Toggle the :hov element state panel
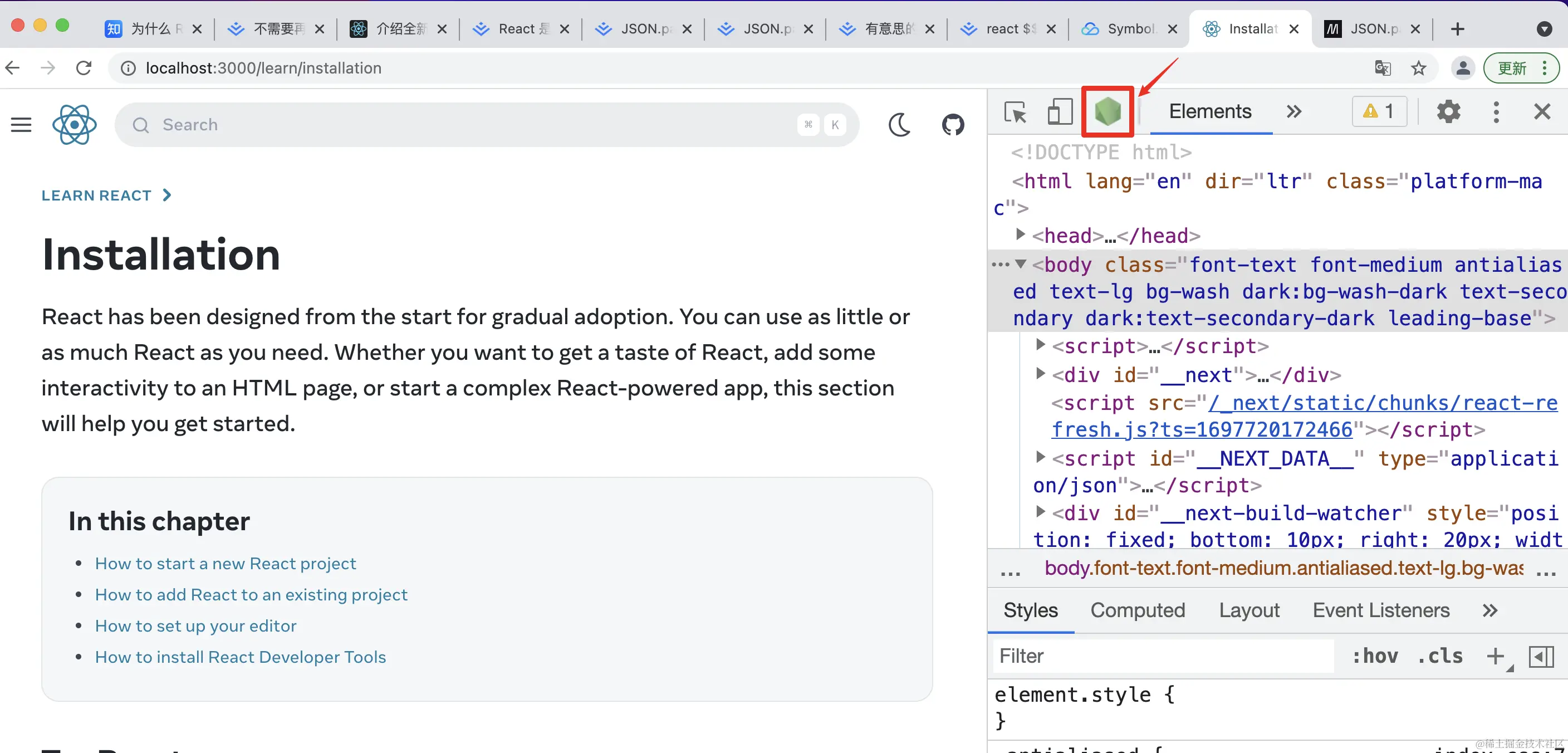1568x753 pixels. point(1374,656)
